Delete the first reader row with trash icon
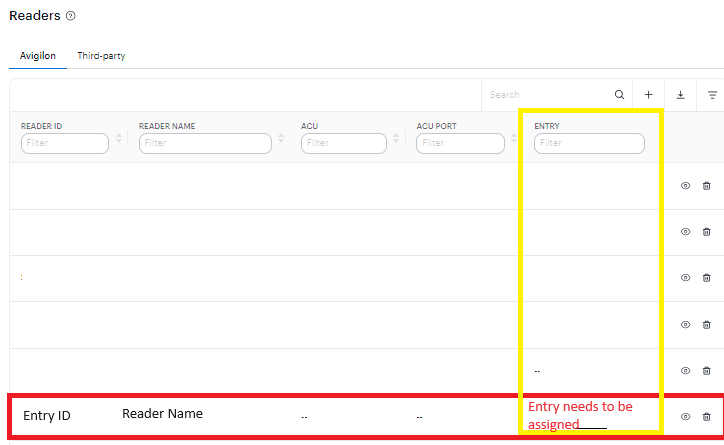 (x=706, y=186)
